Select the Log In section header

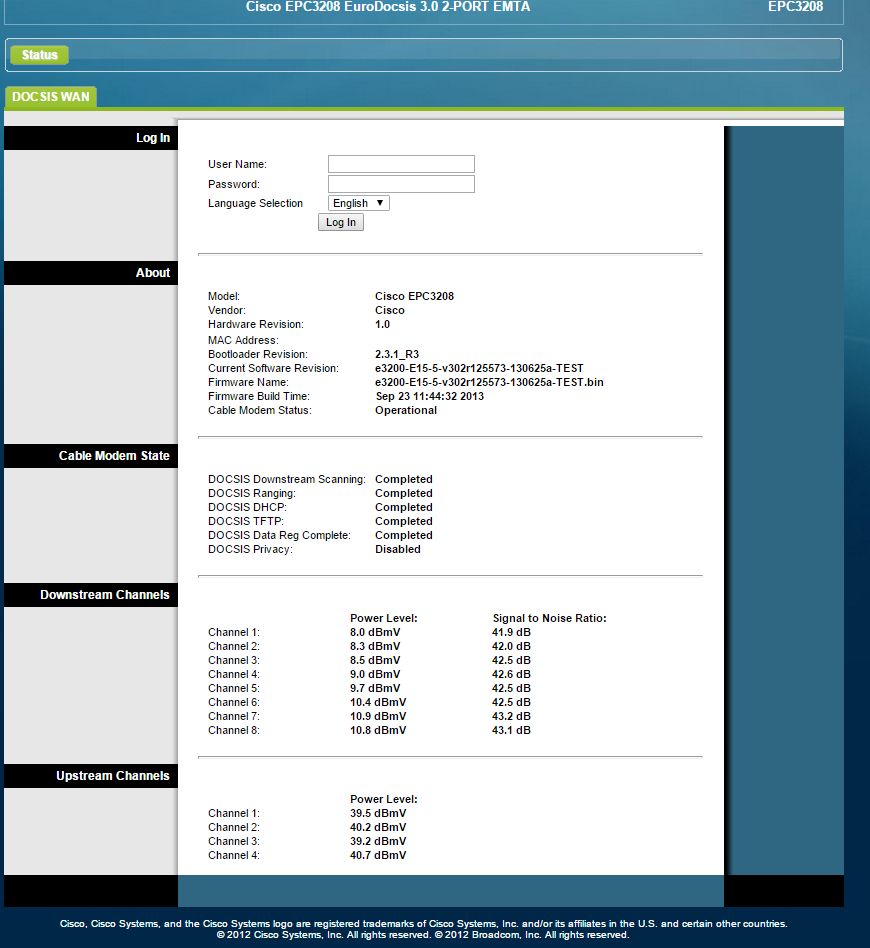point(91,138)
